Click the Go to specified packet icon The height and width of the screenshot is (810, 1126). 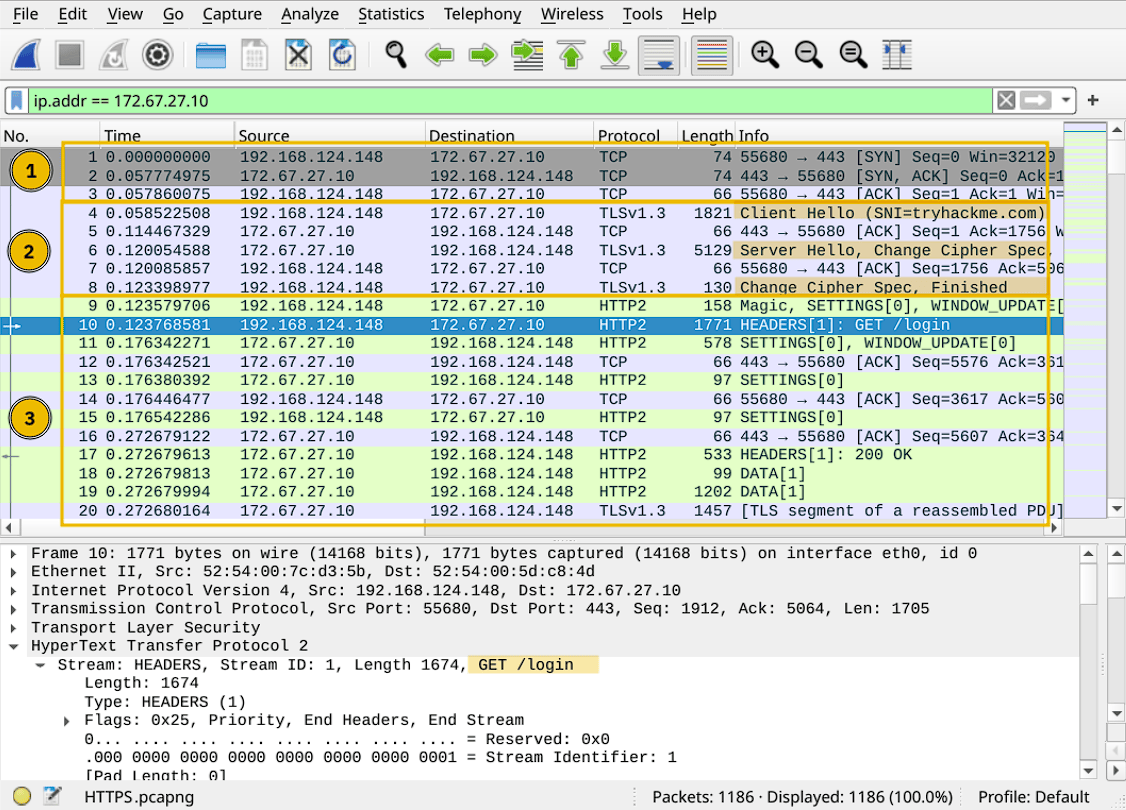[527, 55]
